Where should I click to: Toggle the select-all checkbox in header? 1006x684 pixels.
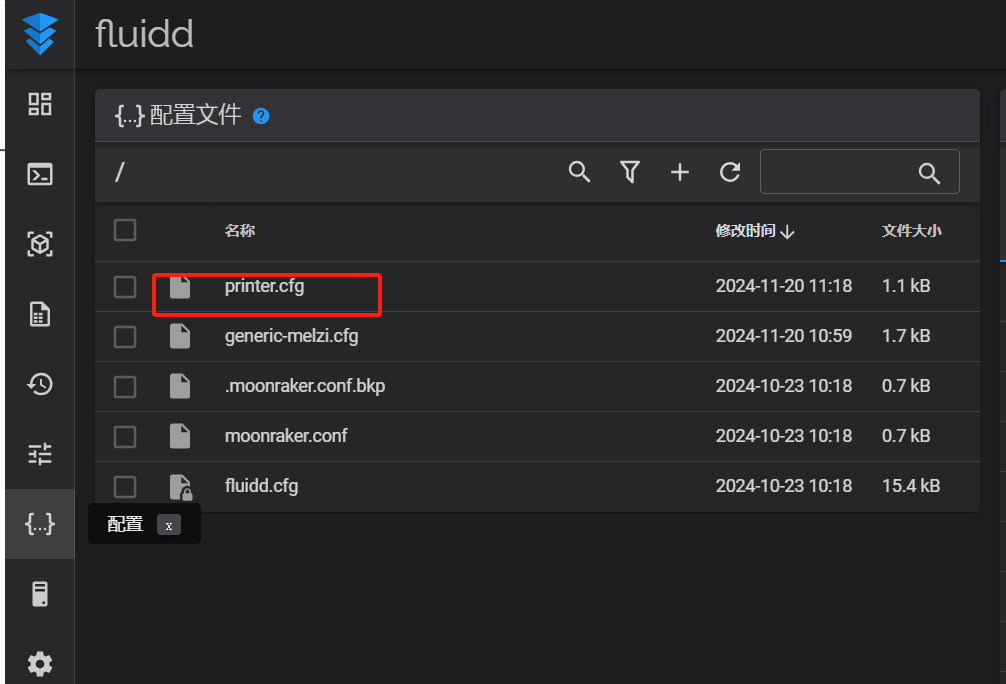pyautogui.click(x=125, y=231)
